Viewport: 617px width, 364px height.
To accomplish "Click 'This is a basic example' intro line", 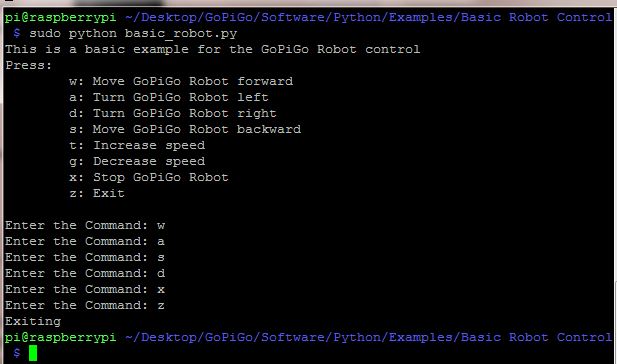I will coord(212,50).
